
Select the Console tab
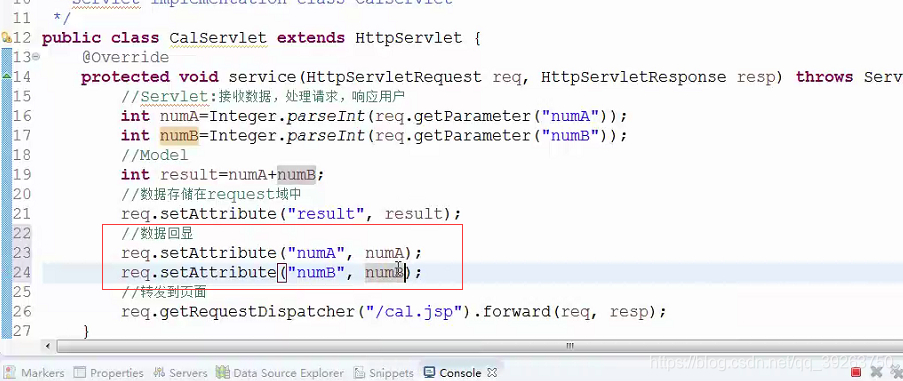coord(453,373)
